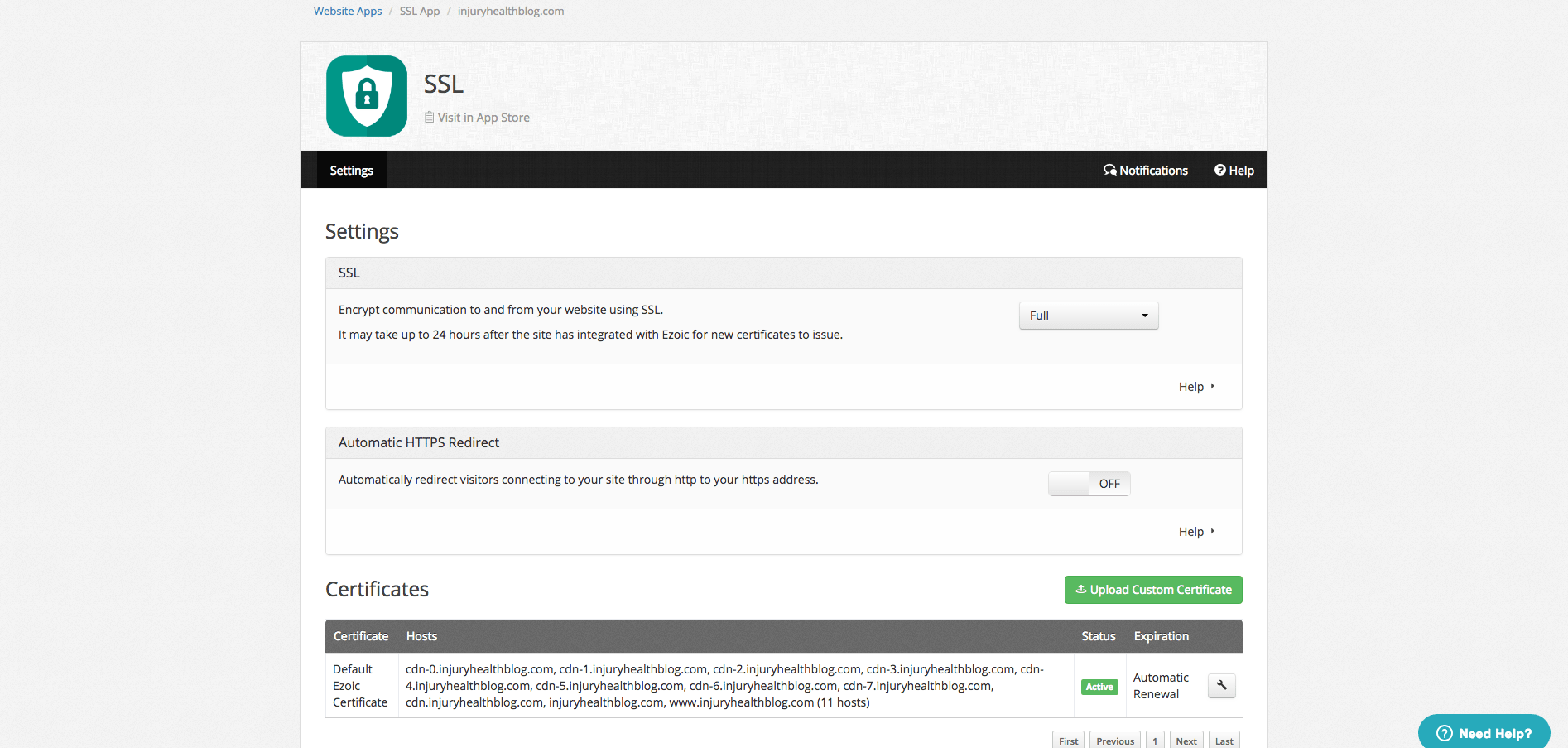Screen dimensions: 1568x748
Task: Open Help in the black navbar
Action: [x=1234, y=170]
